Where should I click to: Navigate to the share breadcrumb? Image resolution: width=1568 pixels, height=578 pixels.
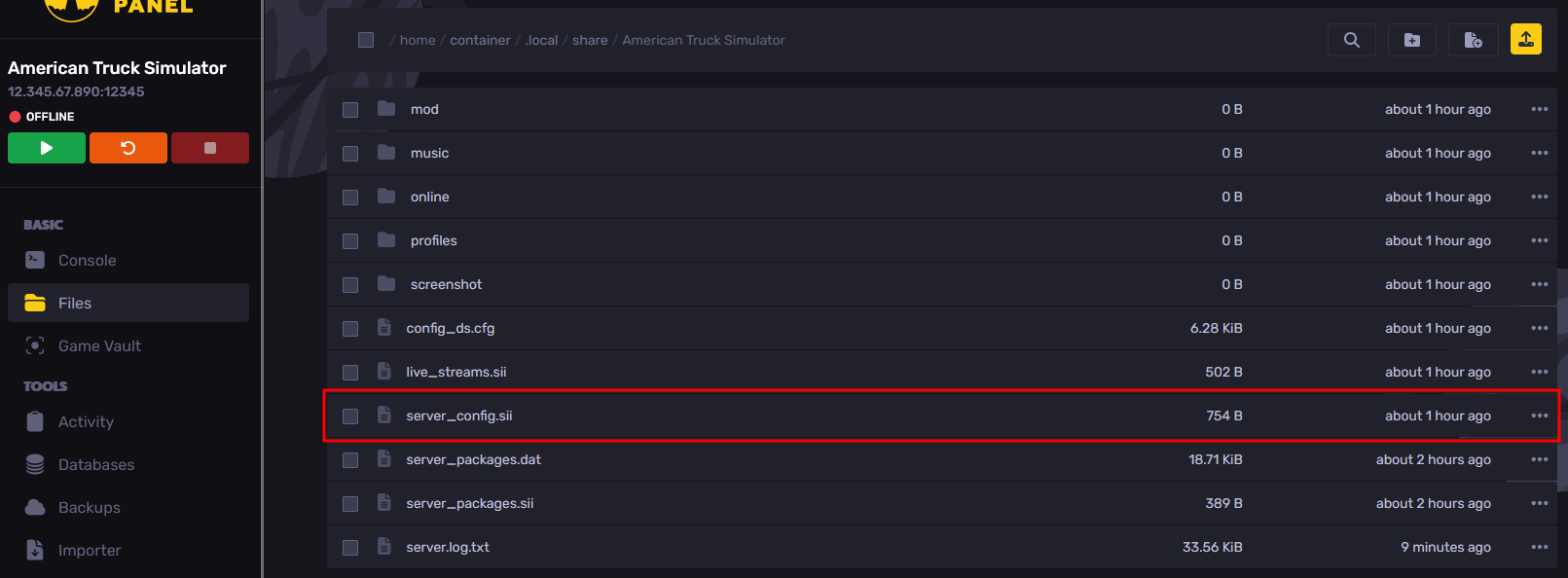coord(590,40)
